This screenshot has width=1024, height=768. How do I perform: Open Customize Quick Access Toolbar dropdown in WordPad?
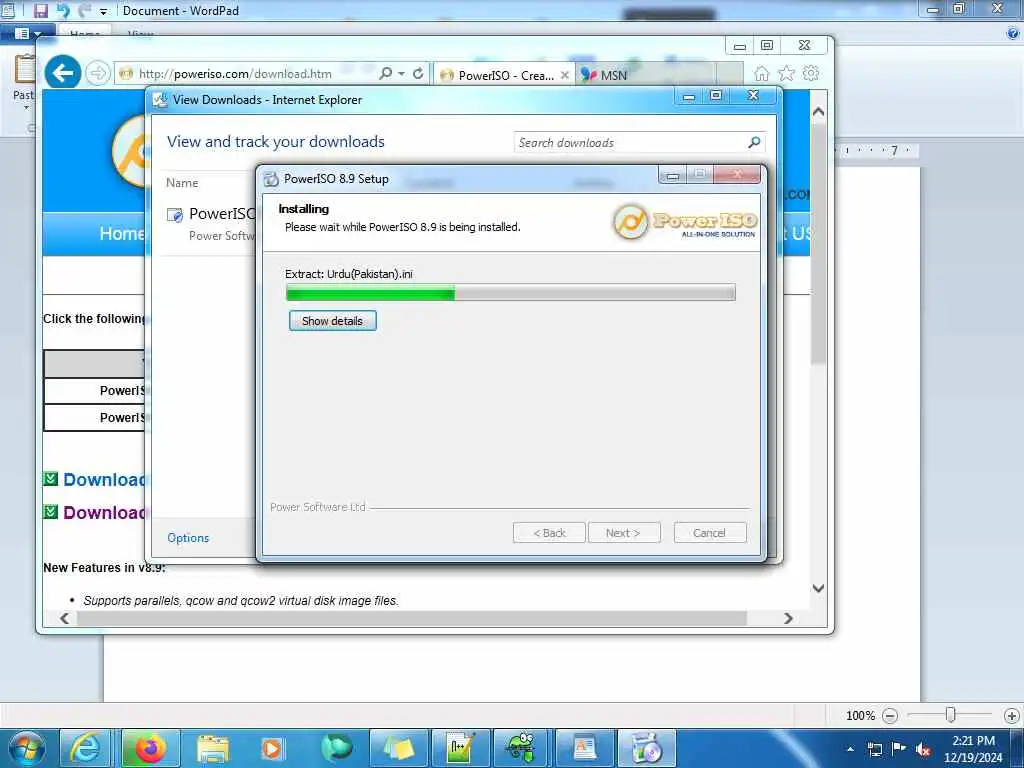click(103, 11)
